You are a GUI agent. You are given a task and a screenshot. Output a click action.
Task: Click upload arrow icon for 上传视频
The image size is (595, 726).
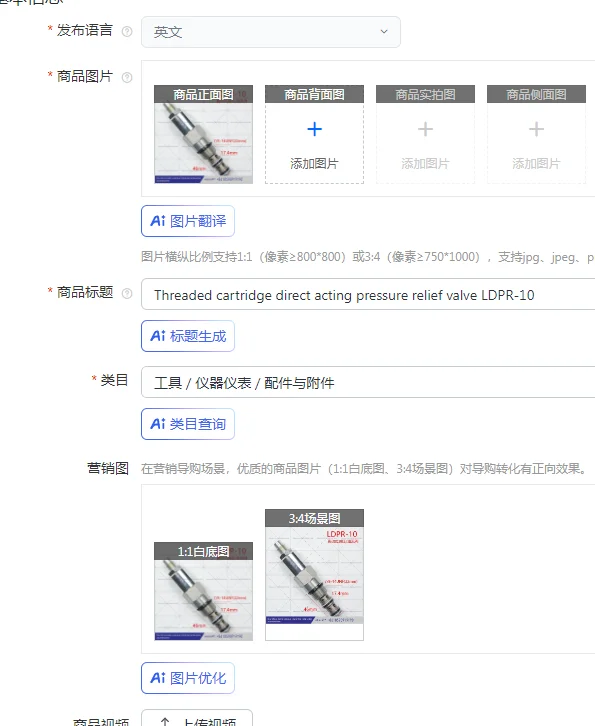coord(165,722)
